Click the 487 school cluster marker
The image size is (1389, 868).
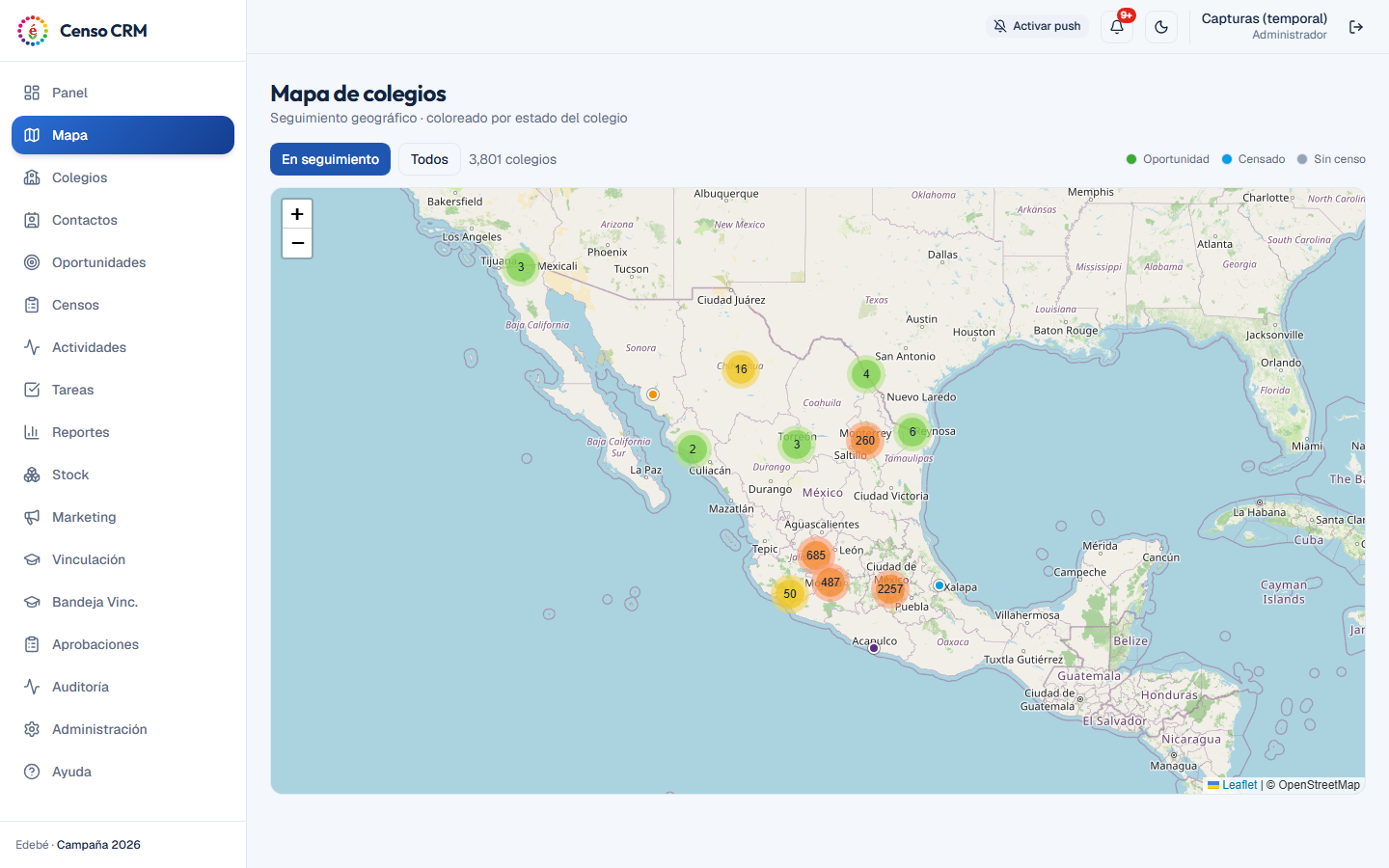click(831, 583)
